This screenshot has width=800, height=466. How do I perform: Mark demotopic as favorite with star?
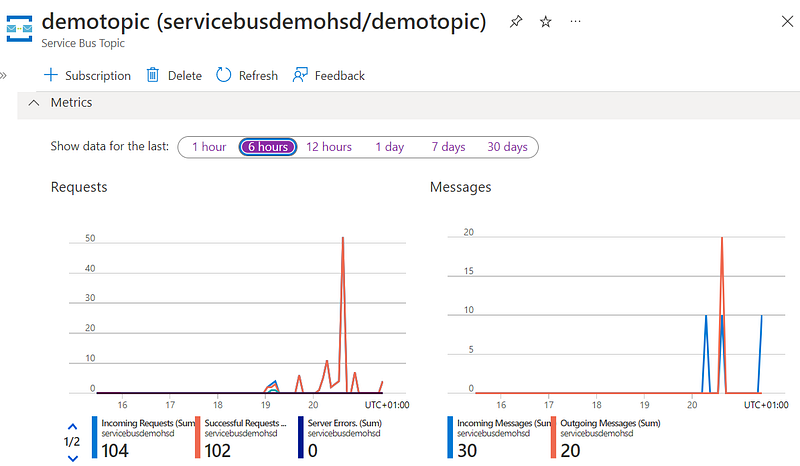click(x=545, y=22)
